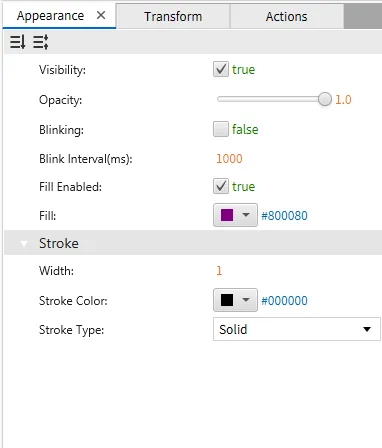Open the Stroke Type dropdown arrow

(367, 329)
